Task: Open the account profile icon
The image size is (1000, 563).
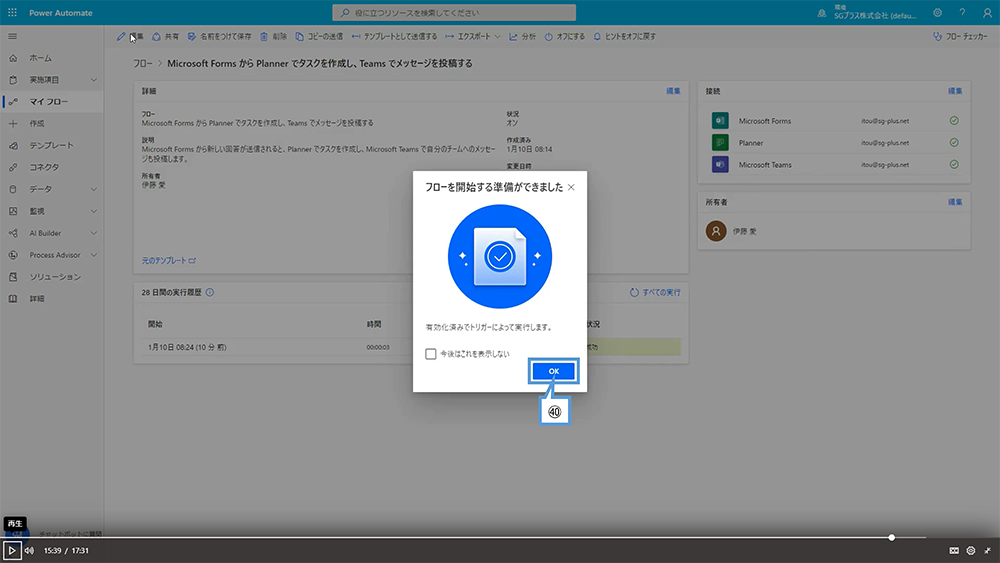Action: (x=987, y=13)
